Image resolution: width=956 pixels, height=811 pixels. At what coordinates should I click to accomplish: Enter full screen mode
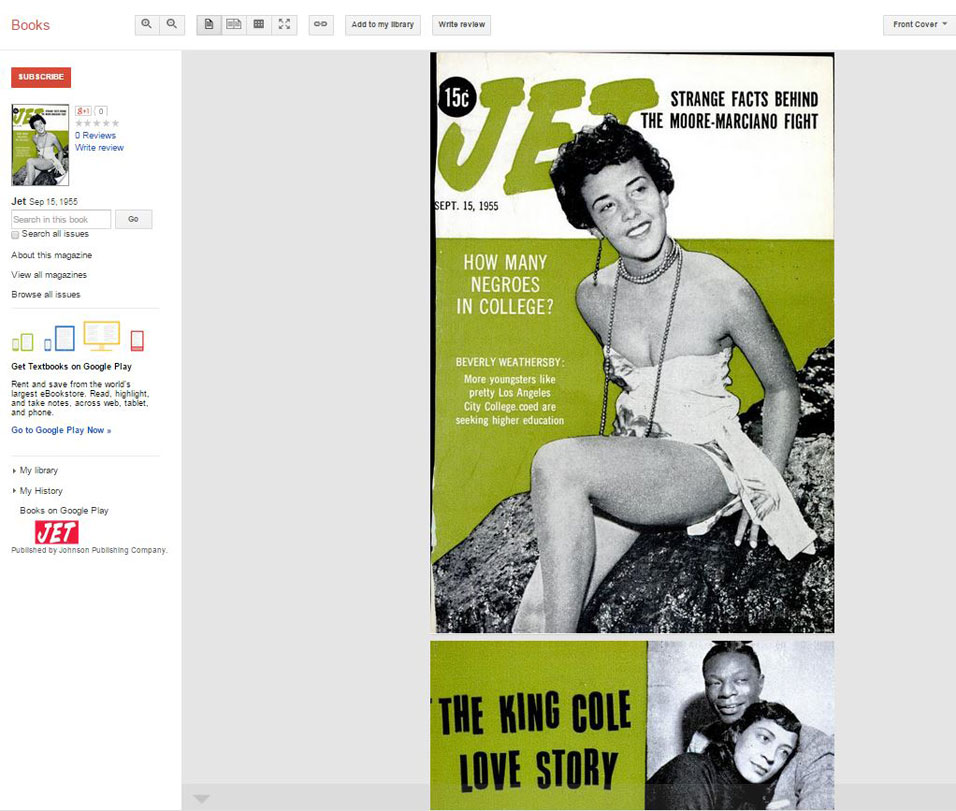pos(284,24)
